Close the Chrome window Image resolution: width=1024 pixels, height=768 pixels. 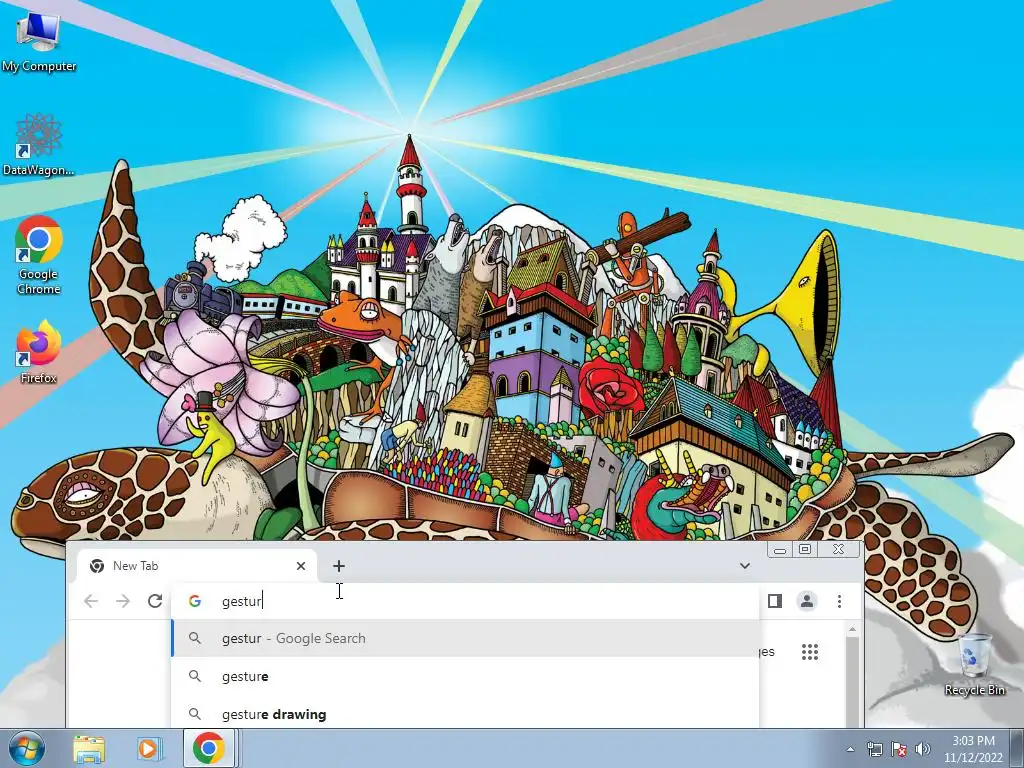(x=838, y=550)
